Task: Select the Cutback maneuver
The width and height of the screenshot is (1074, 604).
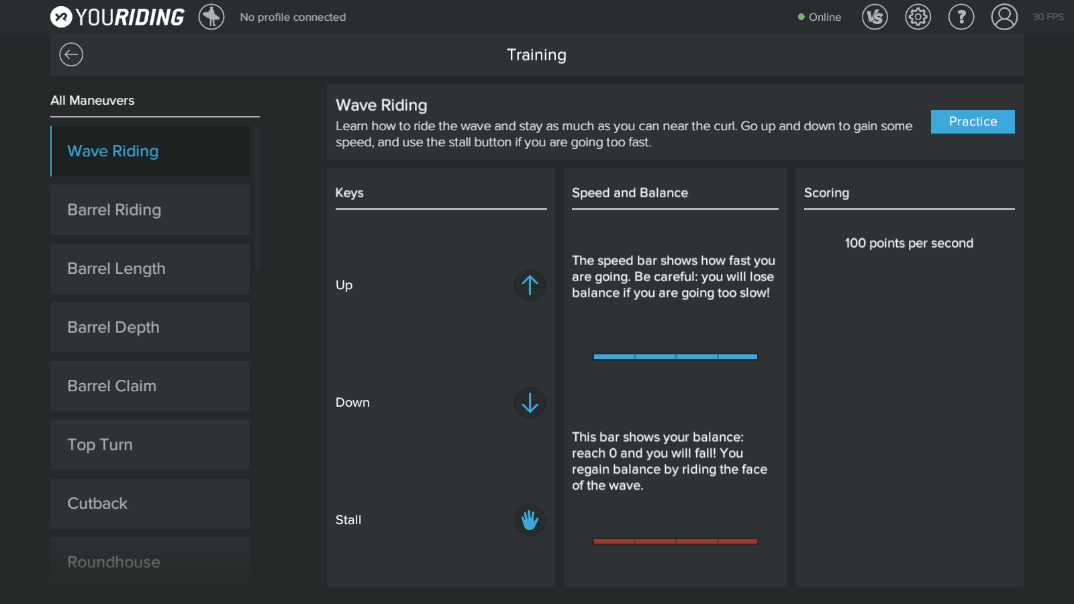Action: tap(150, 504)
